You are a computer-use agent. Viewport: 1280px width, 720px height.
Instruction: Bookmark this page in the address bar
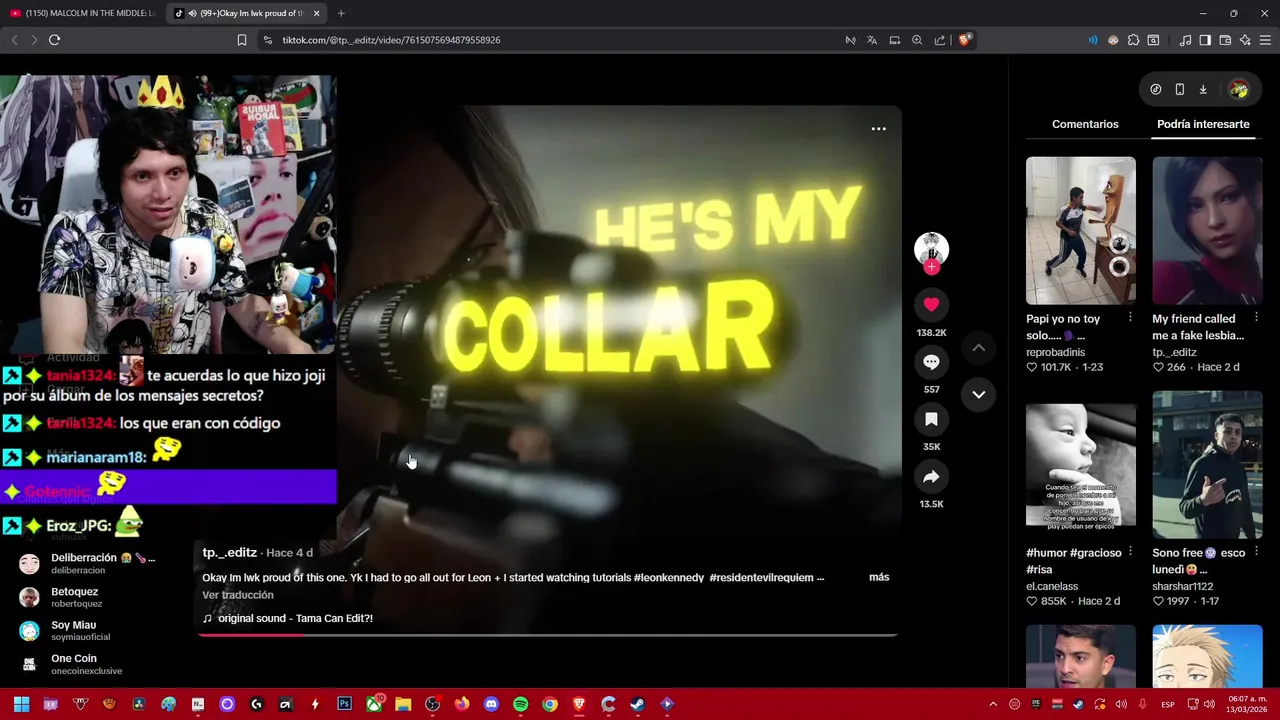[x=241, y=40]
